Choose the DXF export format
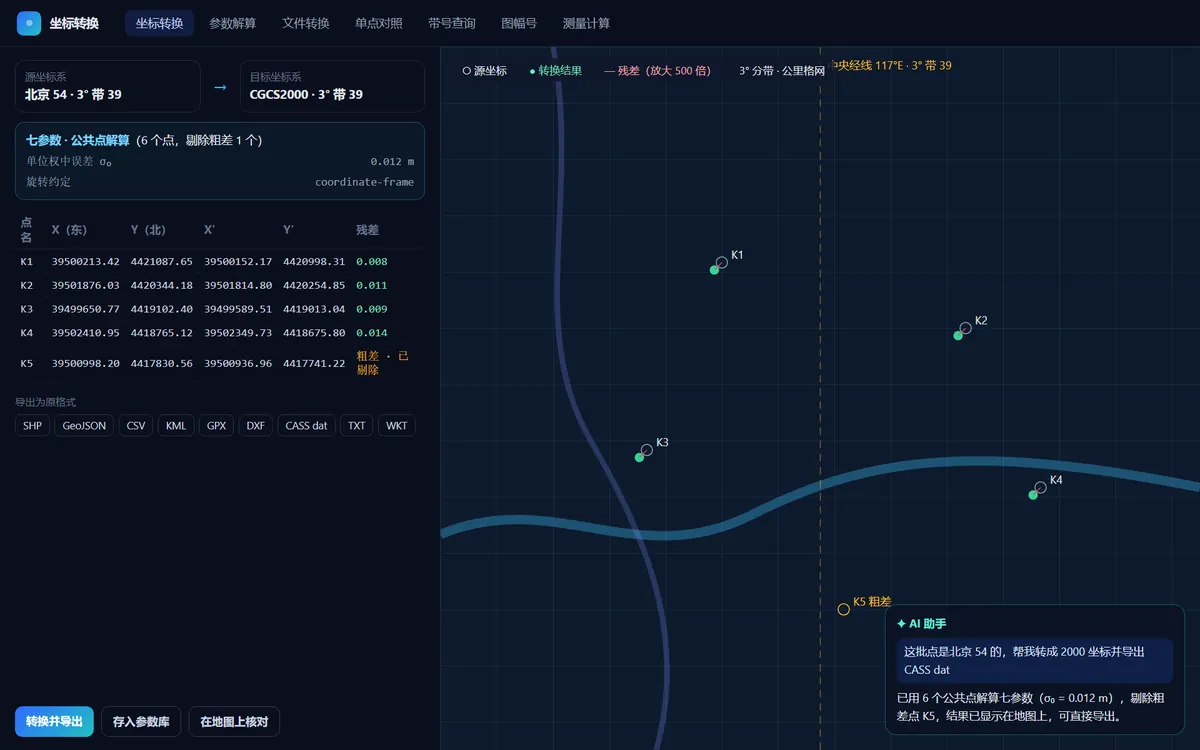The height and width of the screenshot is (750, 1200). [256, 426]
